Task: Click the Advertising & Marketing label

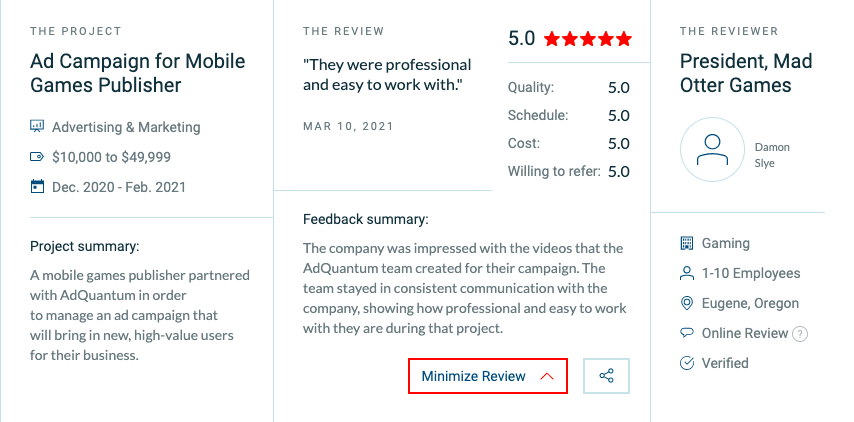Action: pyautogui.click(x=126, y=127)
